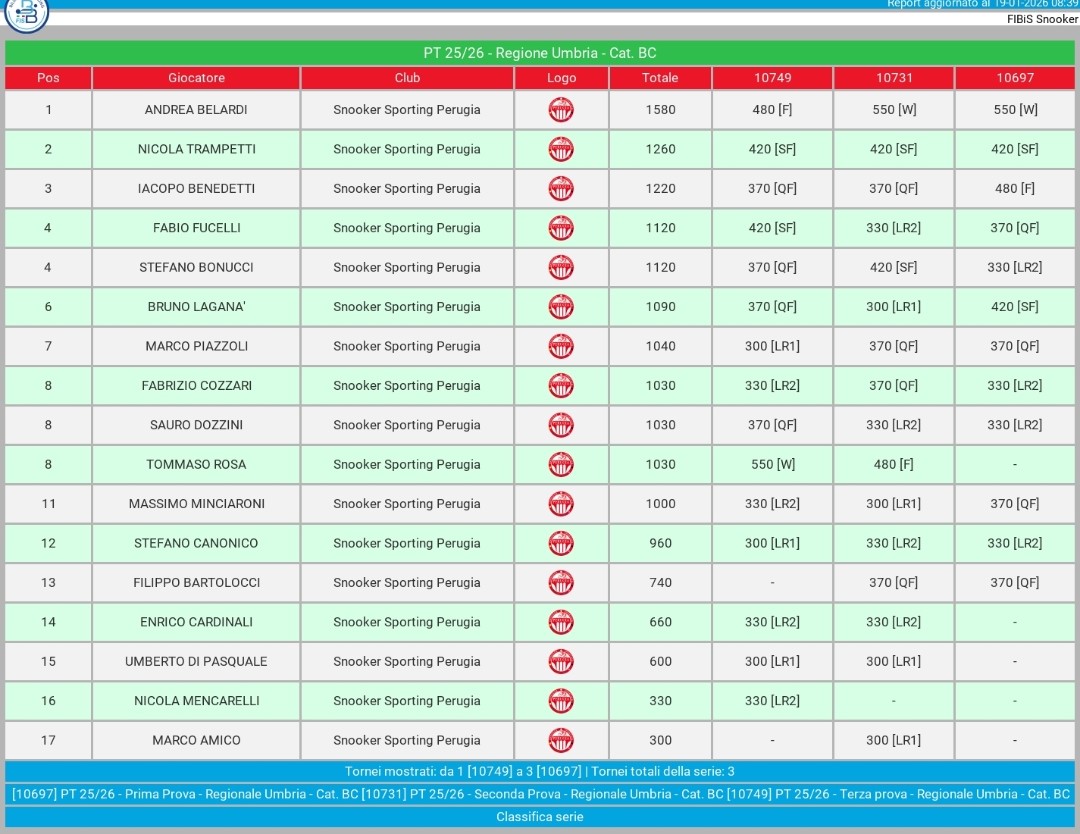Screen dimensions: 1080x834
Task: Click the FIBiS logo in top-left corner
Action: (26, 14)
